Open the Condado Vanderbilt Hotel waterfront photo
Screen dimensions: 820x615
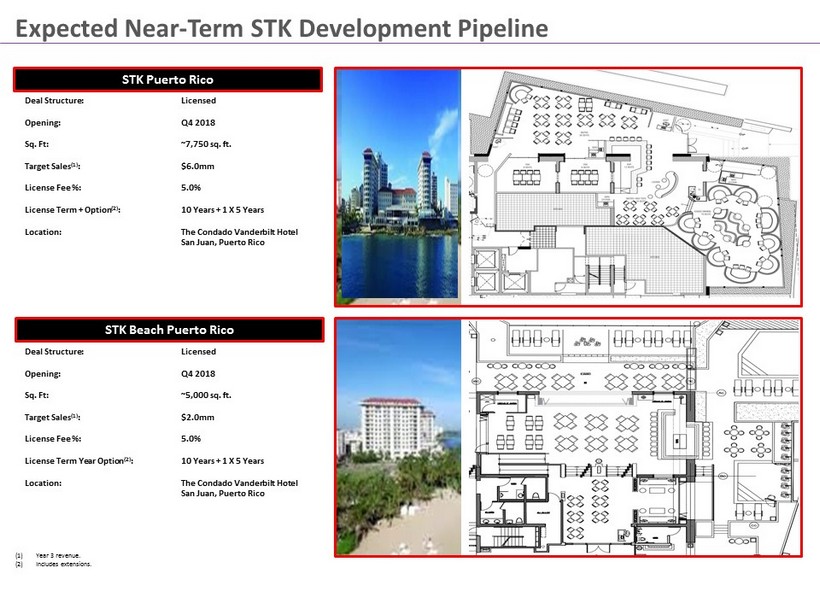[398, 185]
